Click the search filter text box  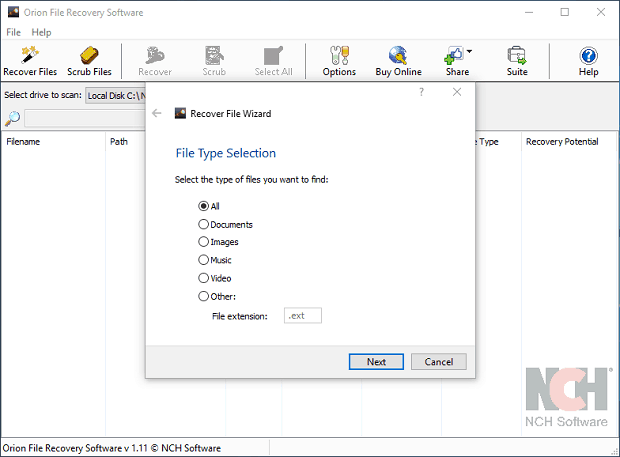pyautogui.click(x=85, y=118)
